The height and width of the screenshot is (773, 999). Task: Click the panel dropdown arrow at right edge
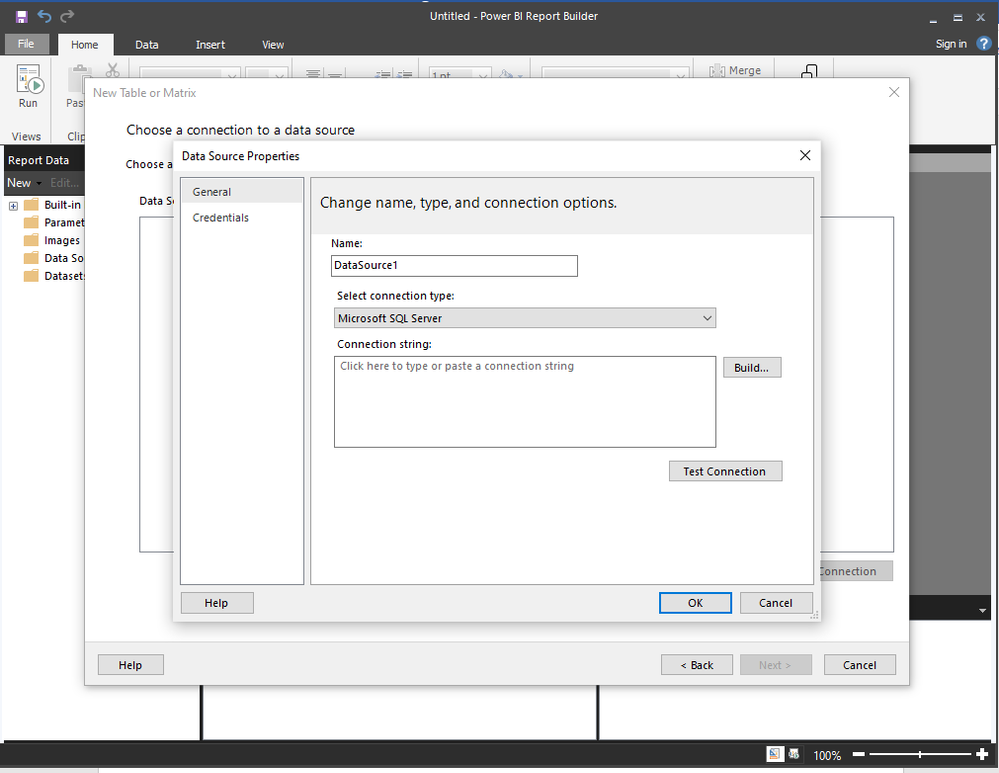[x=982, y=610]
